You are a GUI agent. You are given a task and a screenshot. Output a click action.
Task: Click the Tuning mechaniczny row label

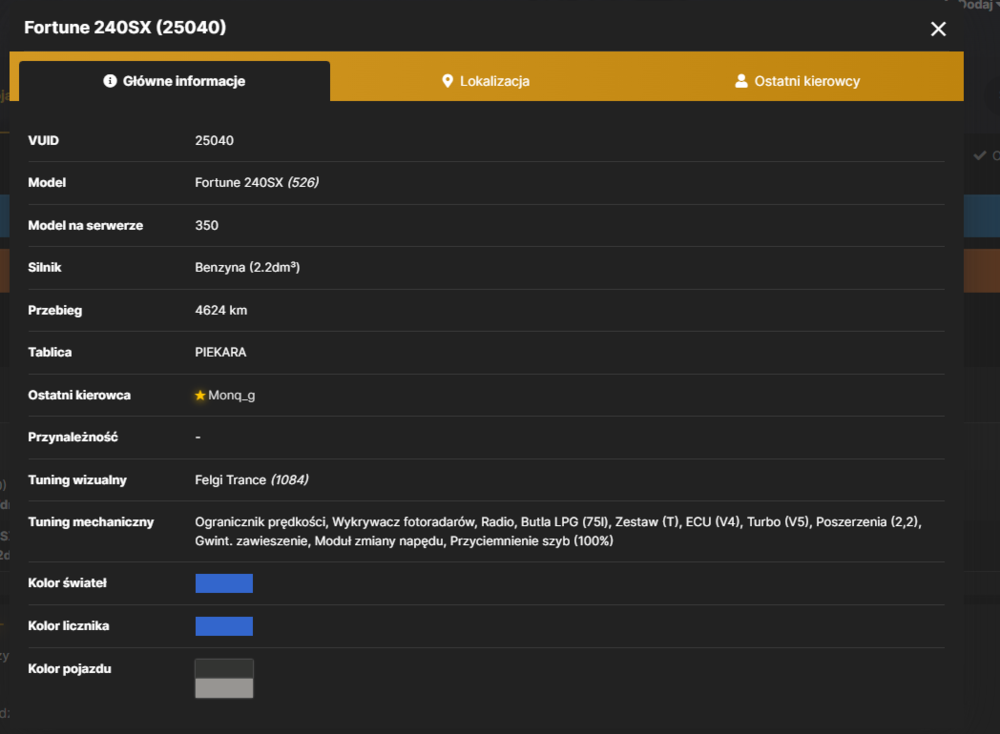[x=91, y=522]
